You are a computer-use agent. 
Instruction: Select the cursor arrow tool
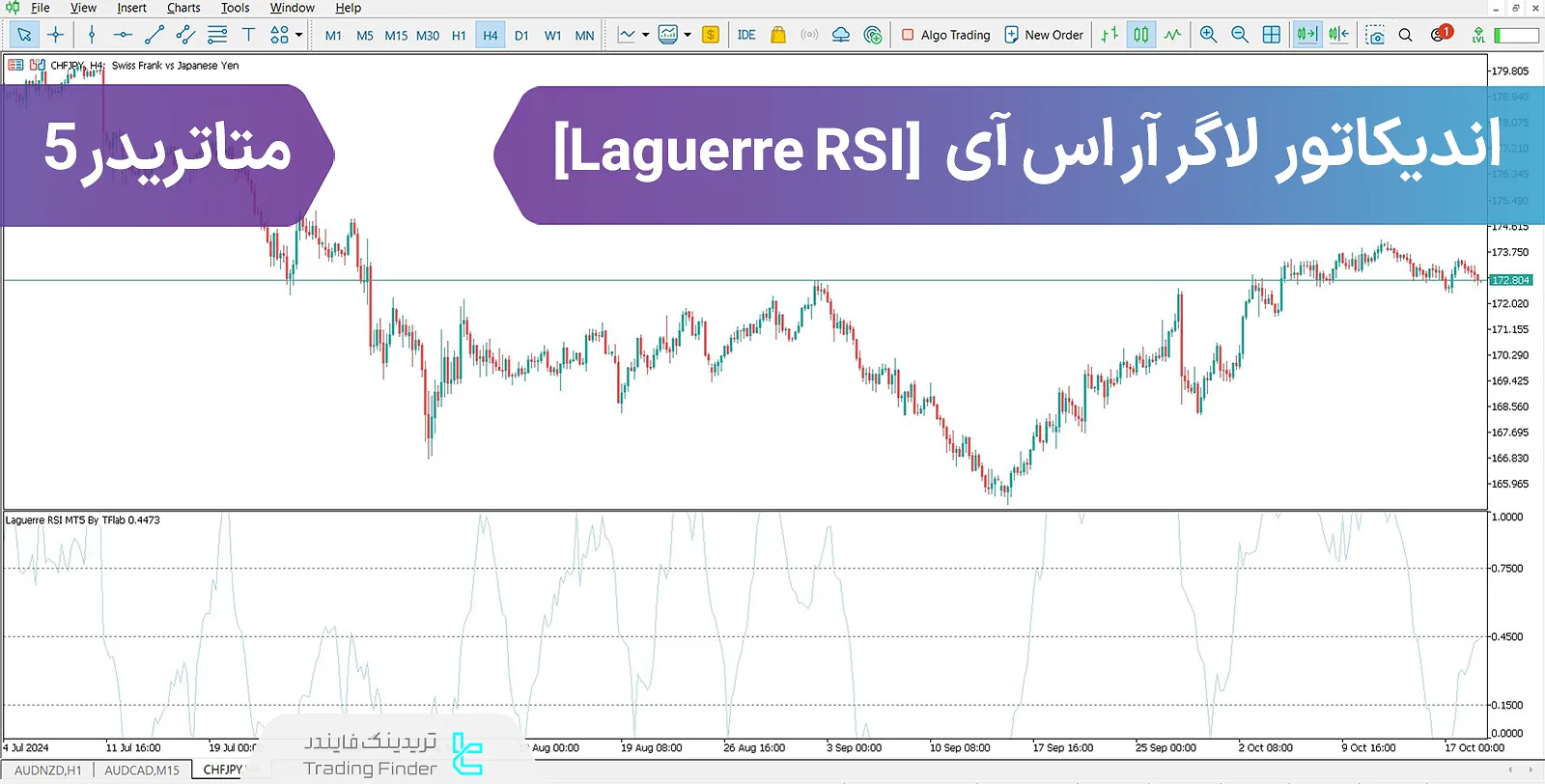pos(24,35)
